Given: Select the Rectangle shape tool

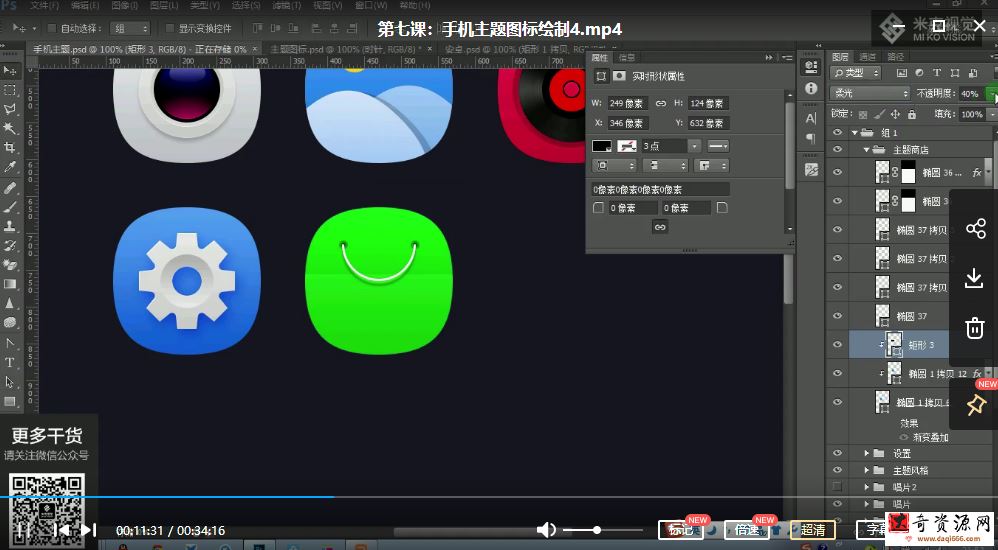Looking at the screenshot, I should pos(10,402).
